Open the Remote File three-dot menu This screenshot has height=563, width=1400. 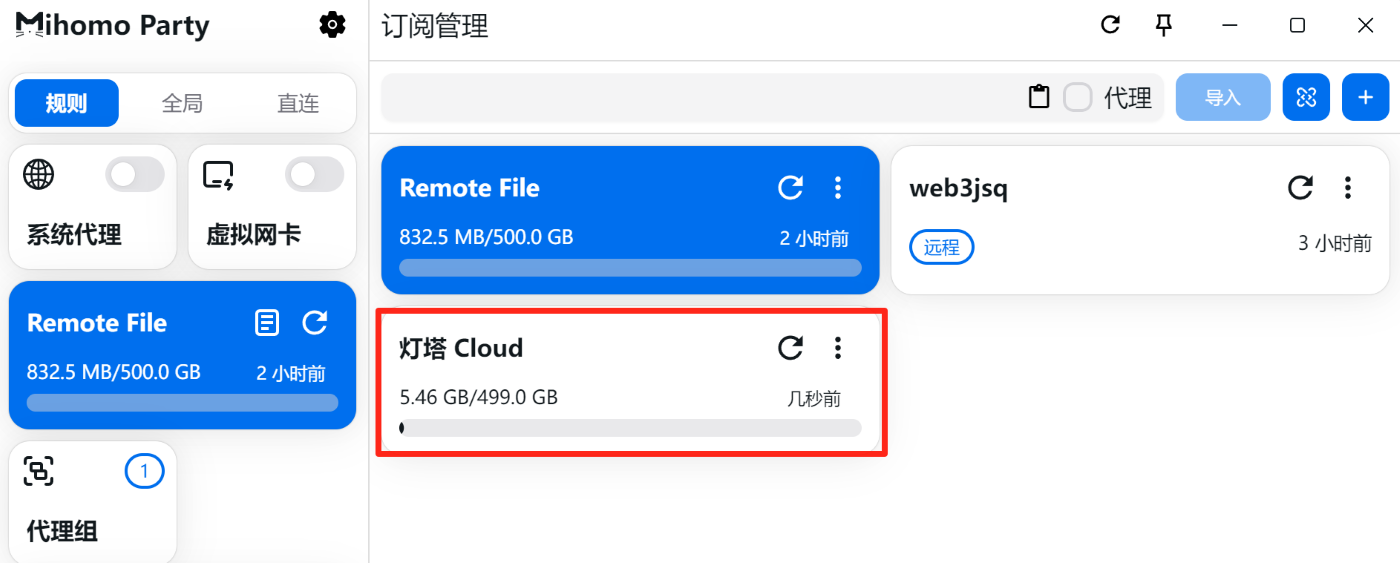click(838, 187)
